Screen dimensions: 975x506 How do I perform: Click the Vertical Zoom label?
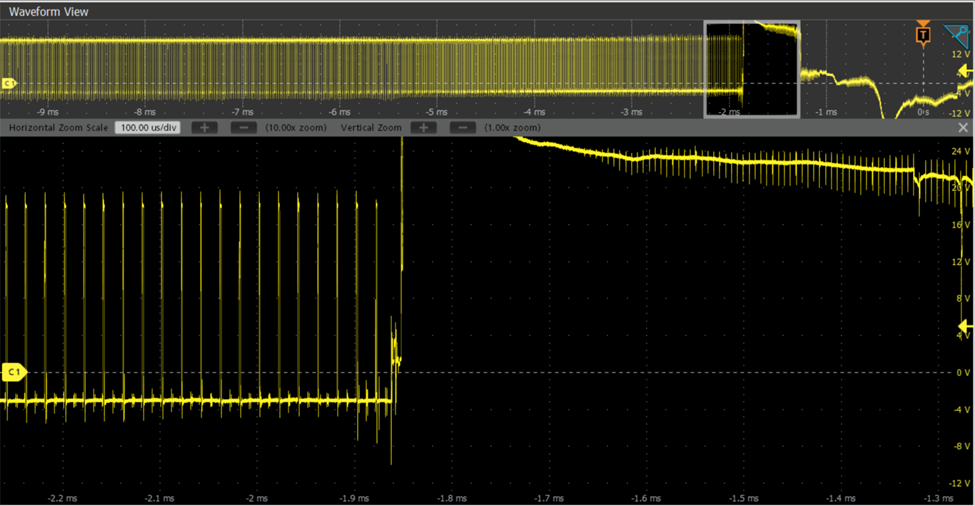pyautogui.click(x=371, y=127)
